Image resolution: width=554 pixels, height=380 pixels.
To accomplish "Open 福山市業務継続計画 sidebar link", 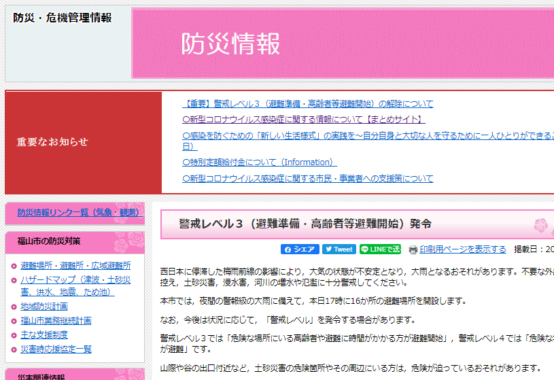I will 56,321.
